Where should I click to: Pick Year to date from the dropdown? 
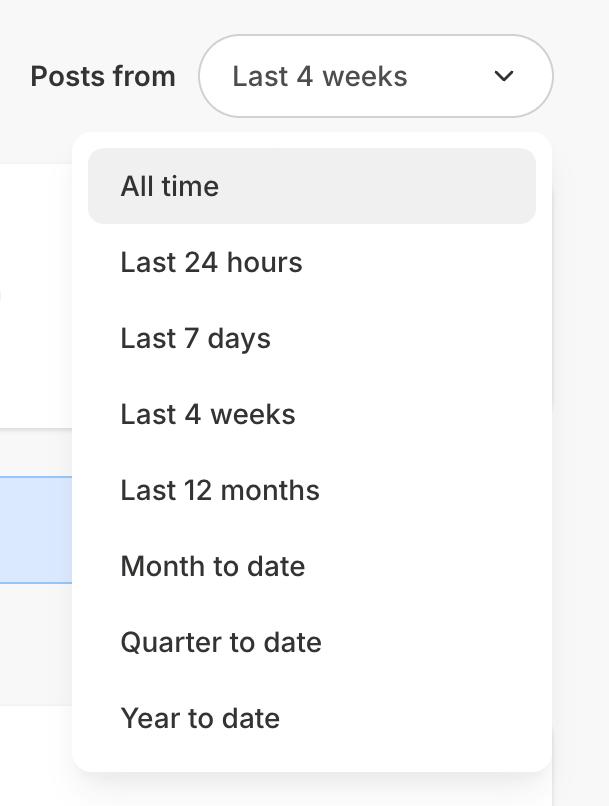[312, 718]
